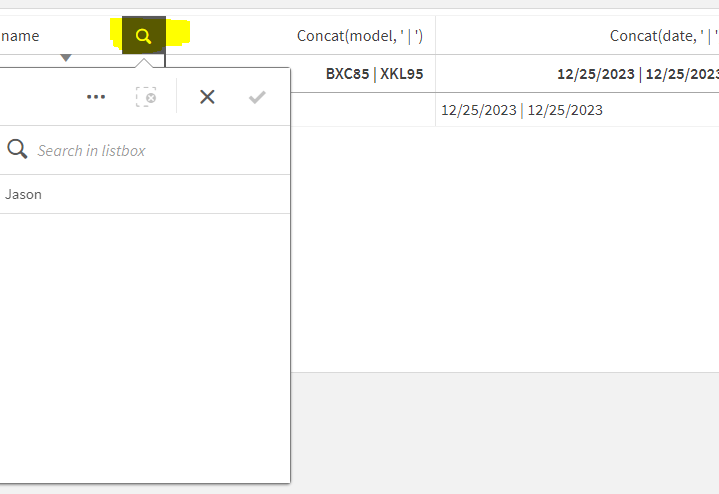Click the empty model cell in the data row
The height and width of the screenshot is (494, 719).
click(362, 110)
